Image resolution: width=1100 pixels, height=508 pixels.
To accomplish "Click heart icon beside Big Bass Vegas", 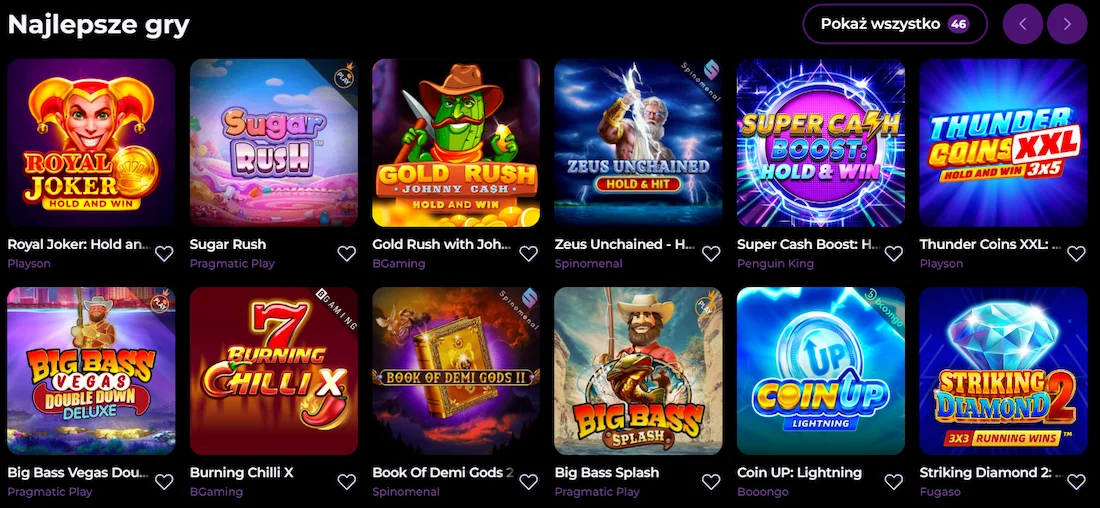I will pyautogui.click(x=164, y=481).
